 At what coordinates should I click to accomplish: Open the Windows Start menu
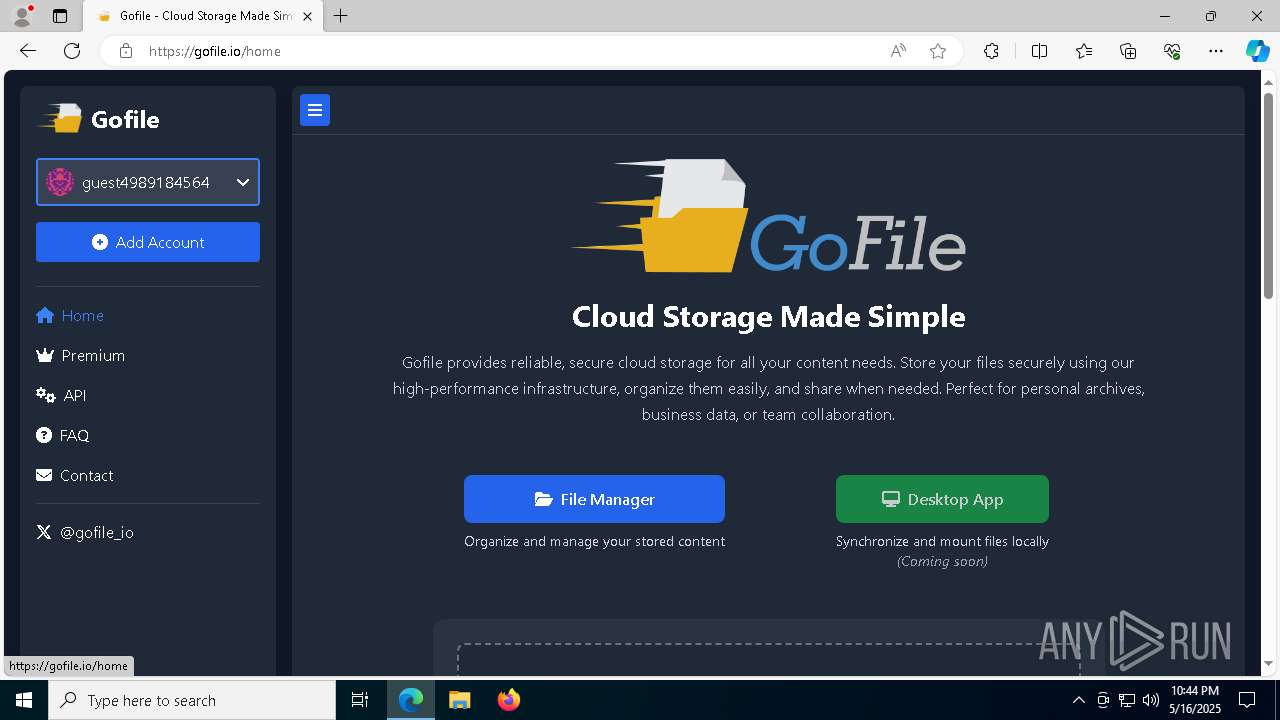[x=24, y=700]
